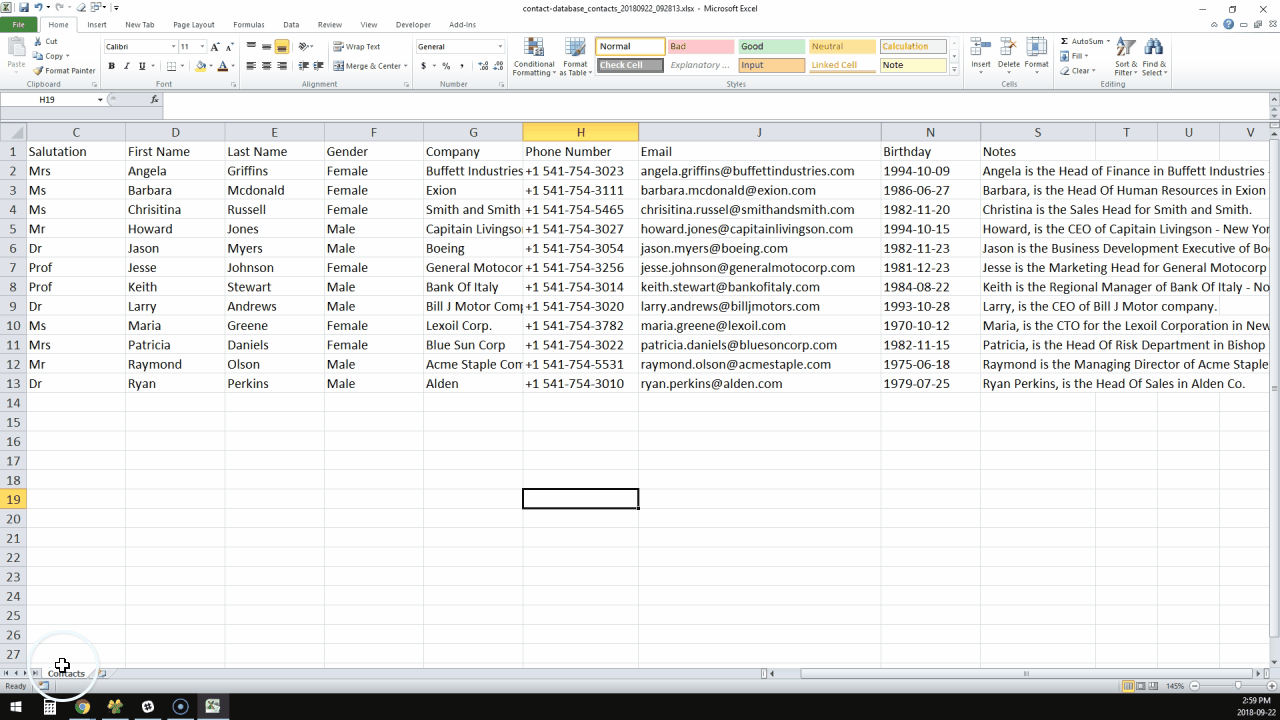
Task: Toggle Italic formatting
Action: [126, 66]
